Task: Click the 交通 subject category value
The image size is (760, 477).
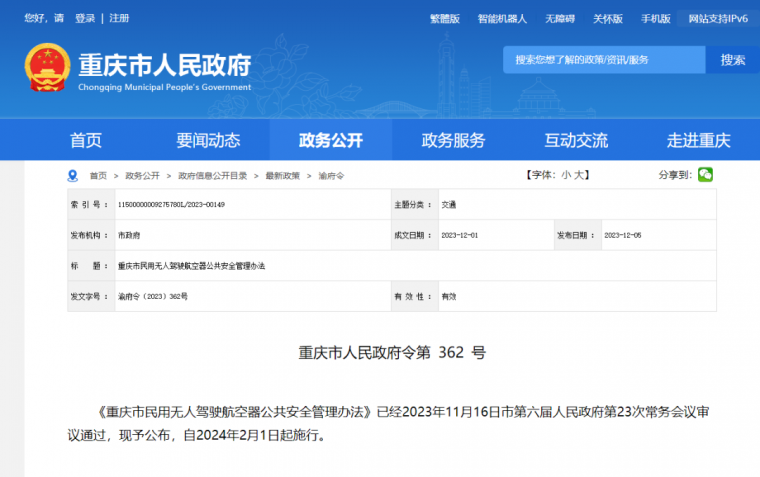Action: tap(449, 205)
